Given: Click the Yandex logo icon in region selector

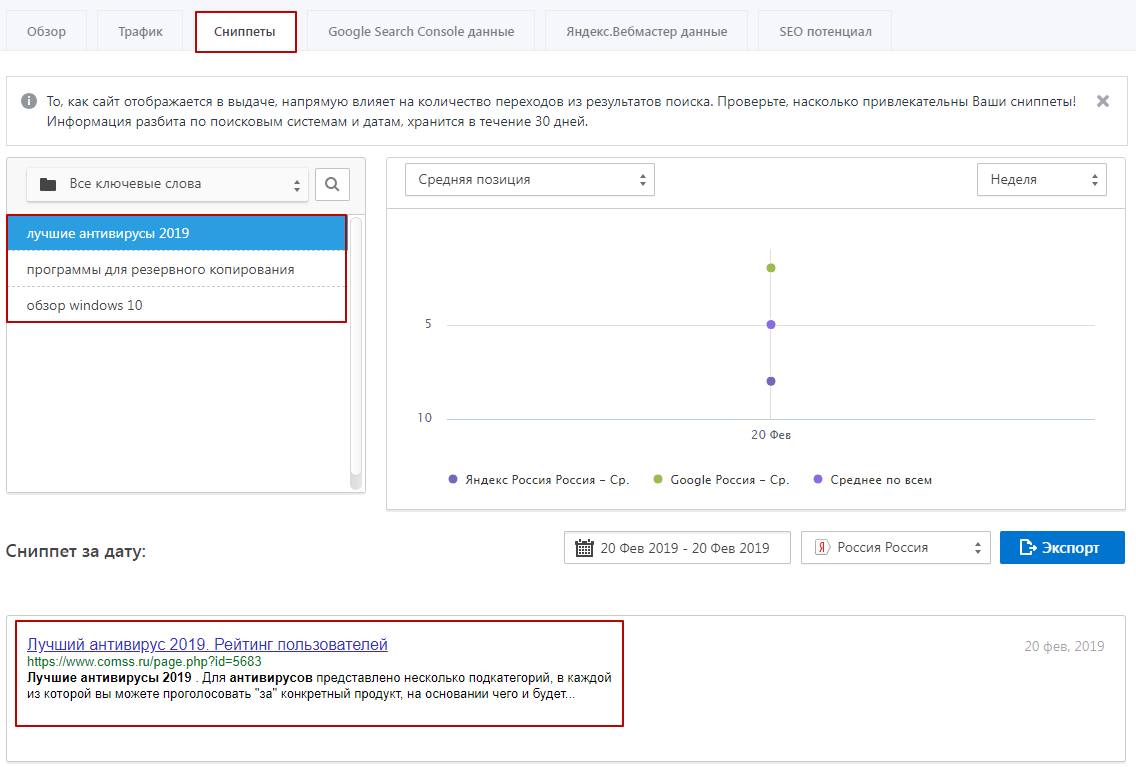Looking at the screenshot, I should [x=822, y=548].
